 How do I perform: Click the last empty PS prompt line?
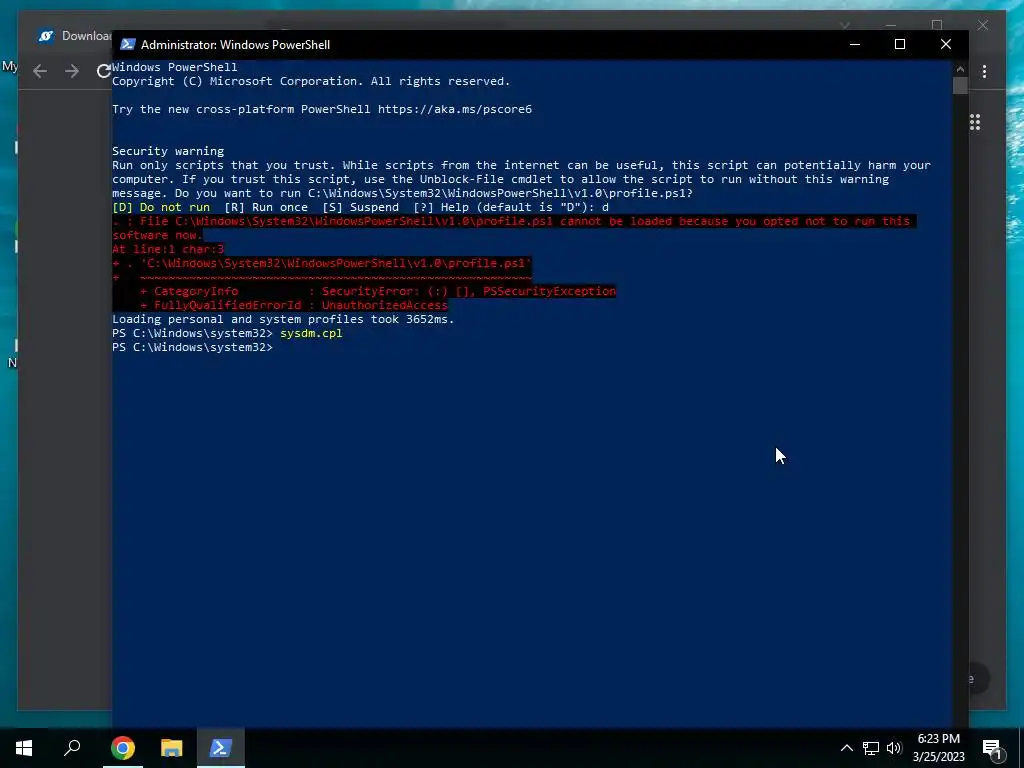192,347
